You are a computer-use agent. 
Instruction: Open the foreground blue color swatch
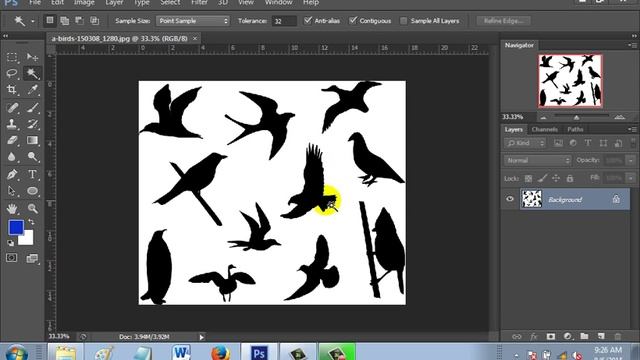point(16,227)
